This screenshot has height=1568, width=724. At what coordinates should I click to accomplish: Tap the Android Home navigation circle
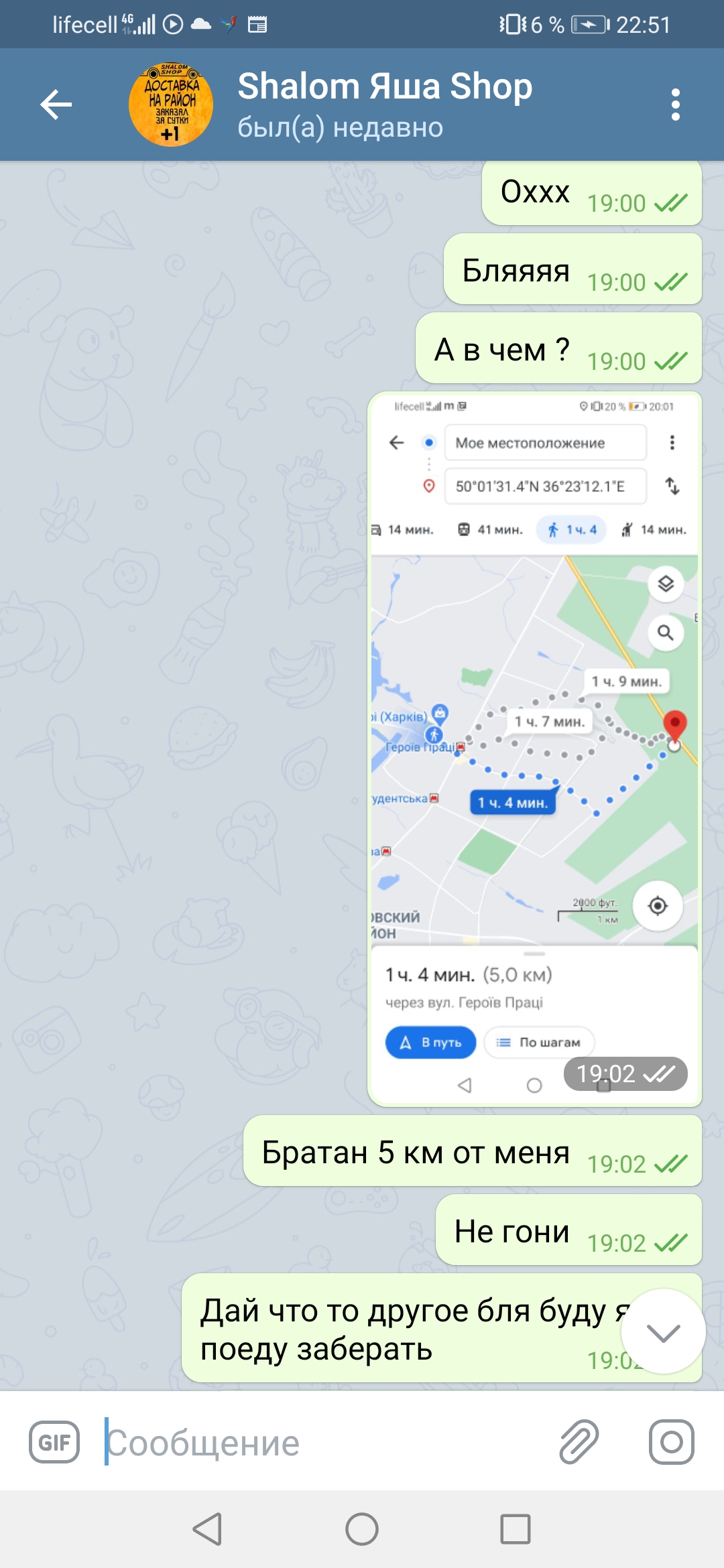[362, 1529]
